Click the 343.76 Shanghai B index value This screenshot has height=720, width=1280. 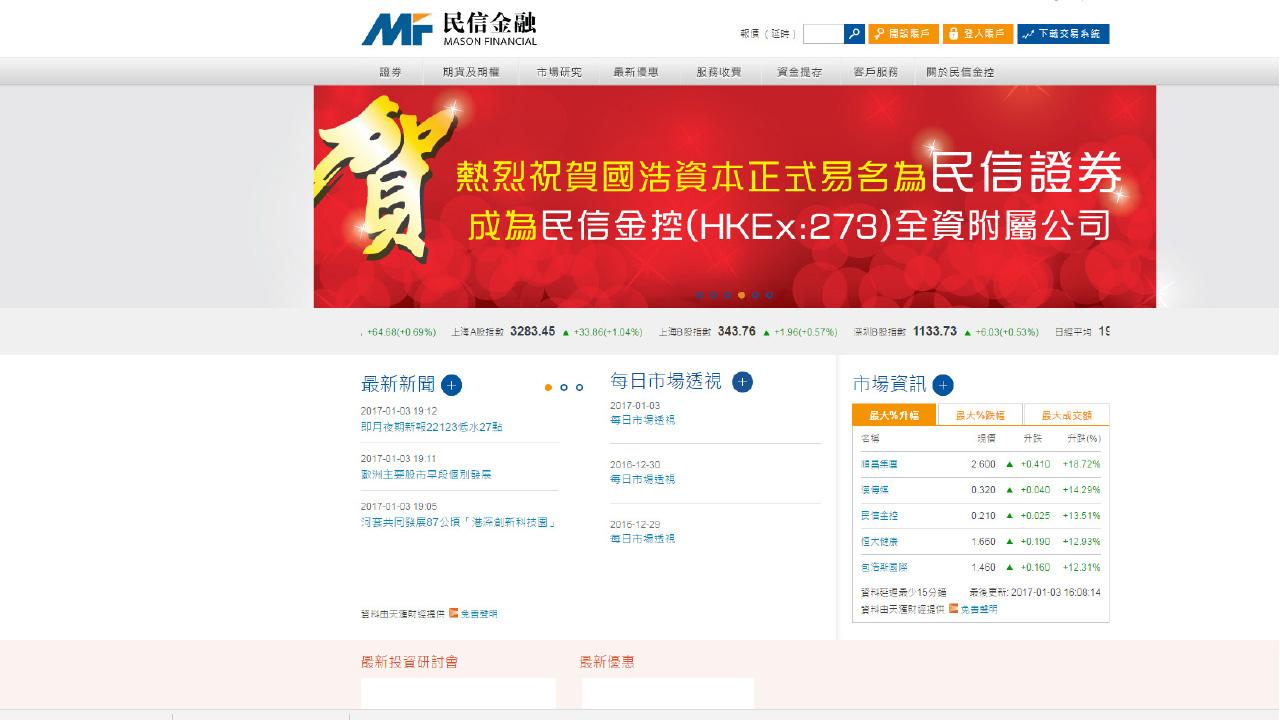coord(737,331)
